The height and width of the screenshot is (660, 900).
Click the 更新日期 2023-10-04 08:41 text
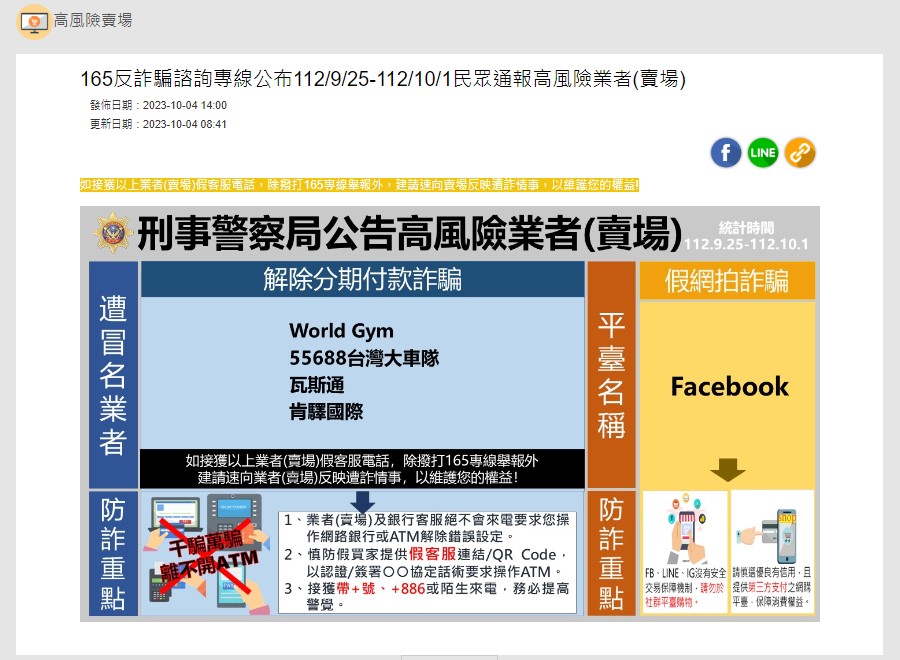[158, 124]
